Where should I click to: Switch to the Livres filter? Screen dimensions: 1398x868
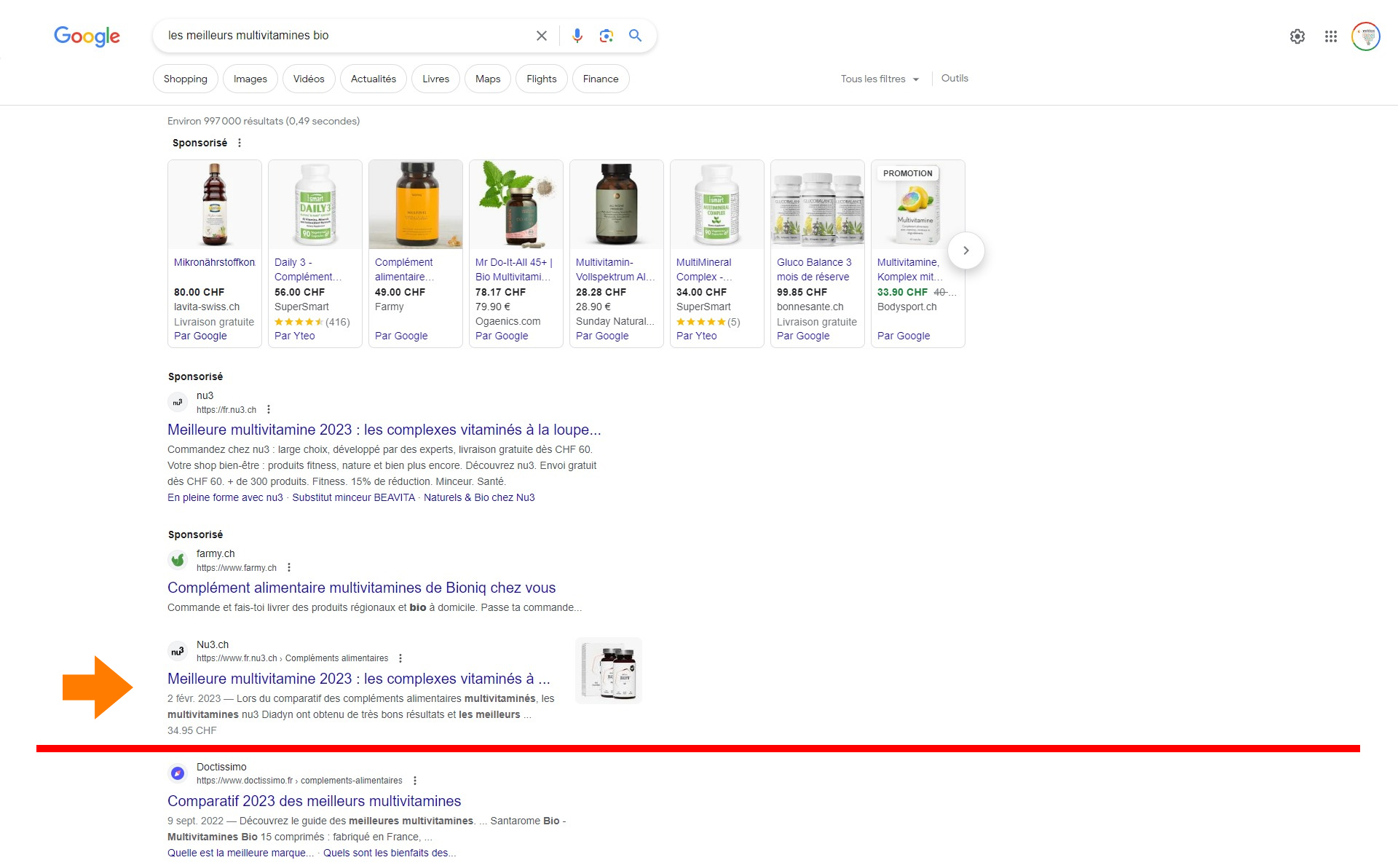(x=435, y=79)
